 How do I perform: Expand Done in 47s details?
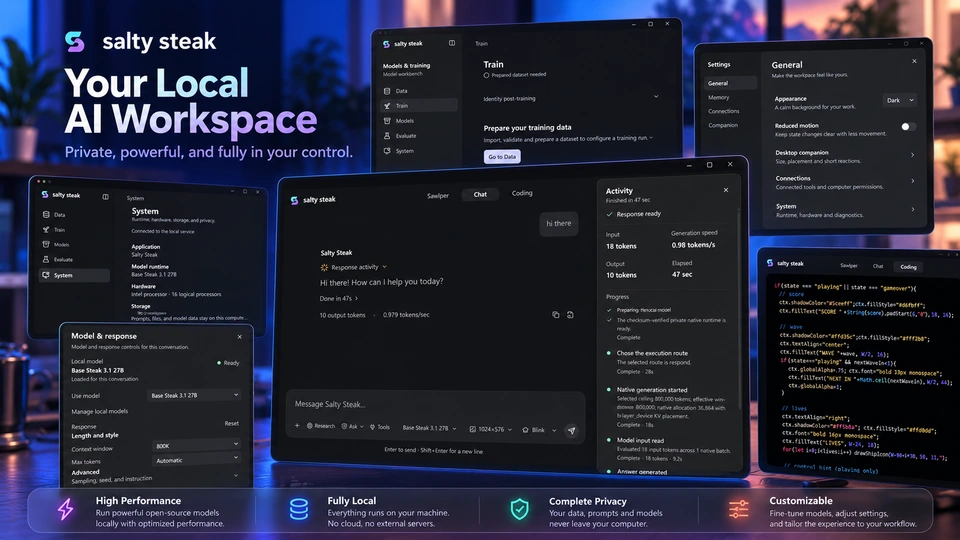339,299
